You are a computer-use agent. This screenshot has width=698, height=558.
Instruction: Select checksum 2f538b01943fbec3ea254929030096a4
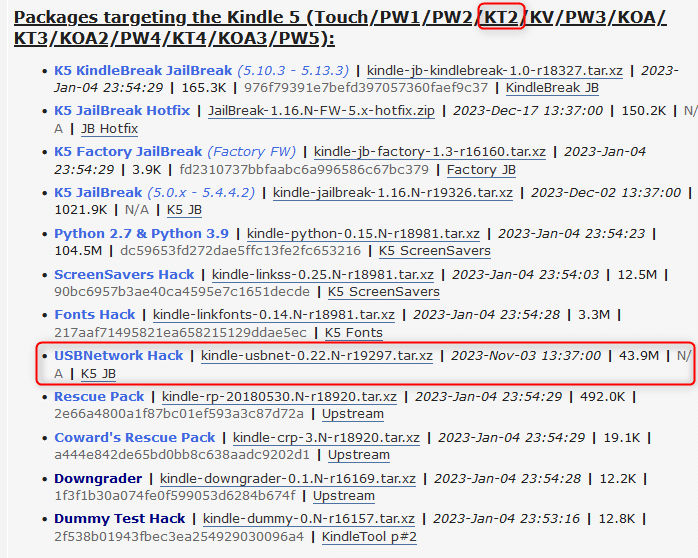(179, 536)
